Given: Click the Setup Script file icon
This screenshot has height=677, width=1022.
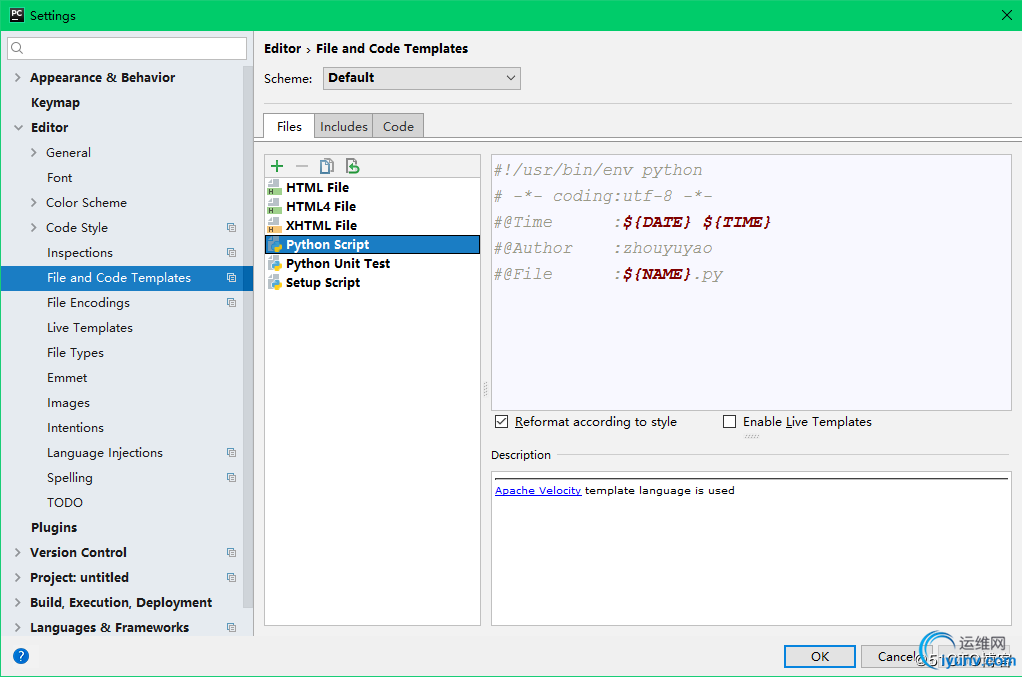Looking at the screenshot, I should (x=275, y=283).
